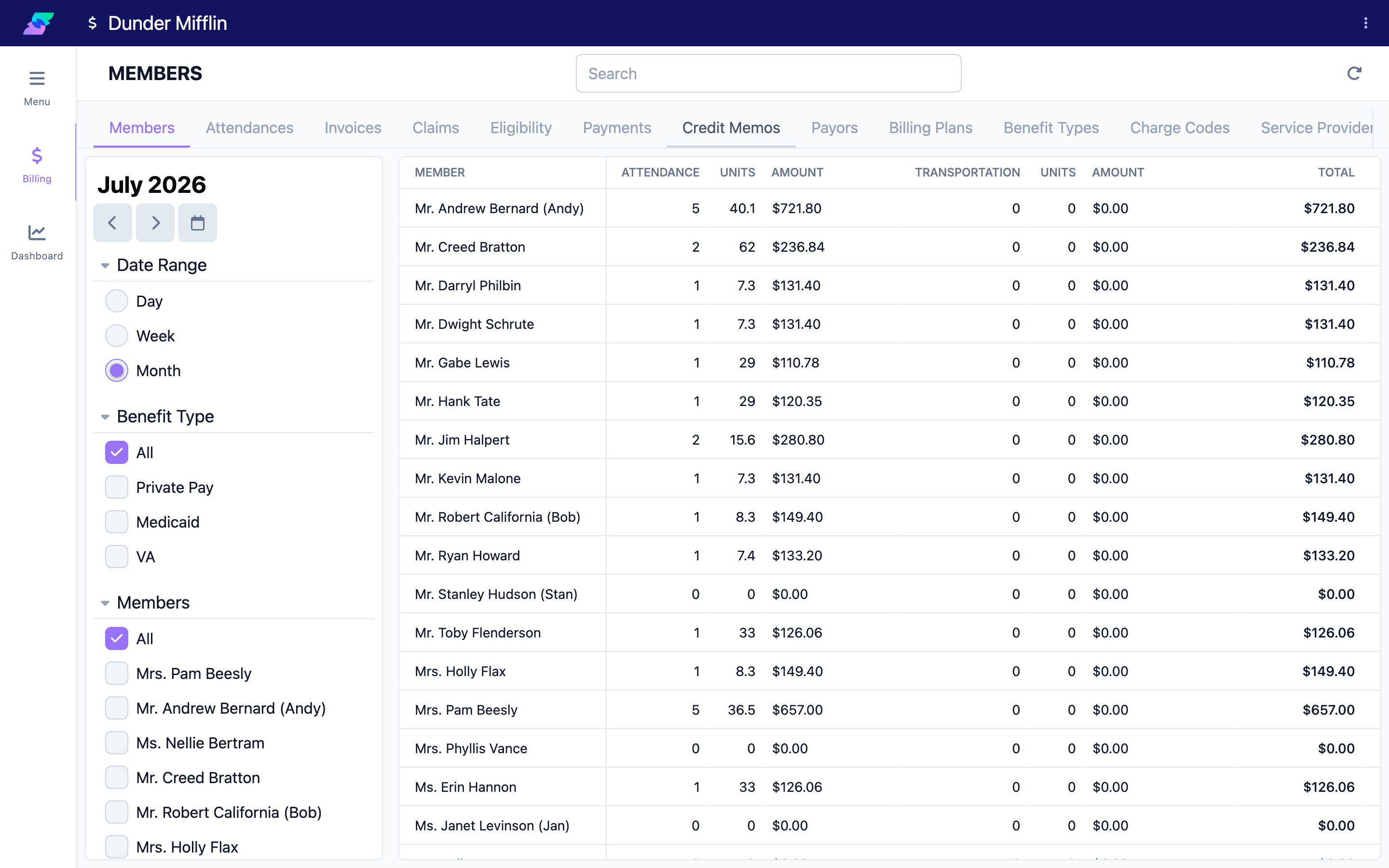Collapse the Members filter section

105,603
